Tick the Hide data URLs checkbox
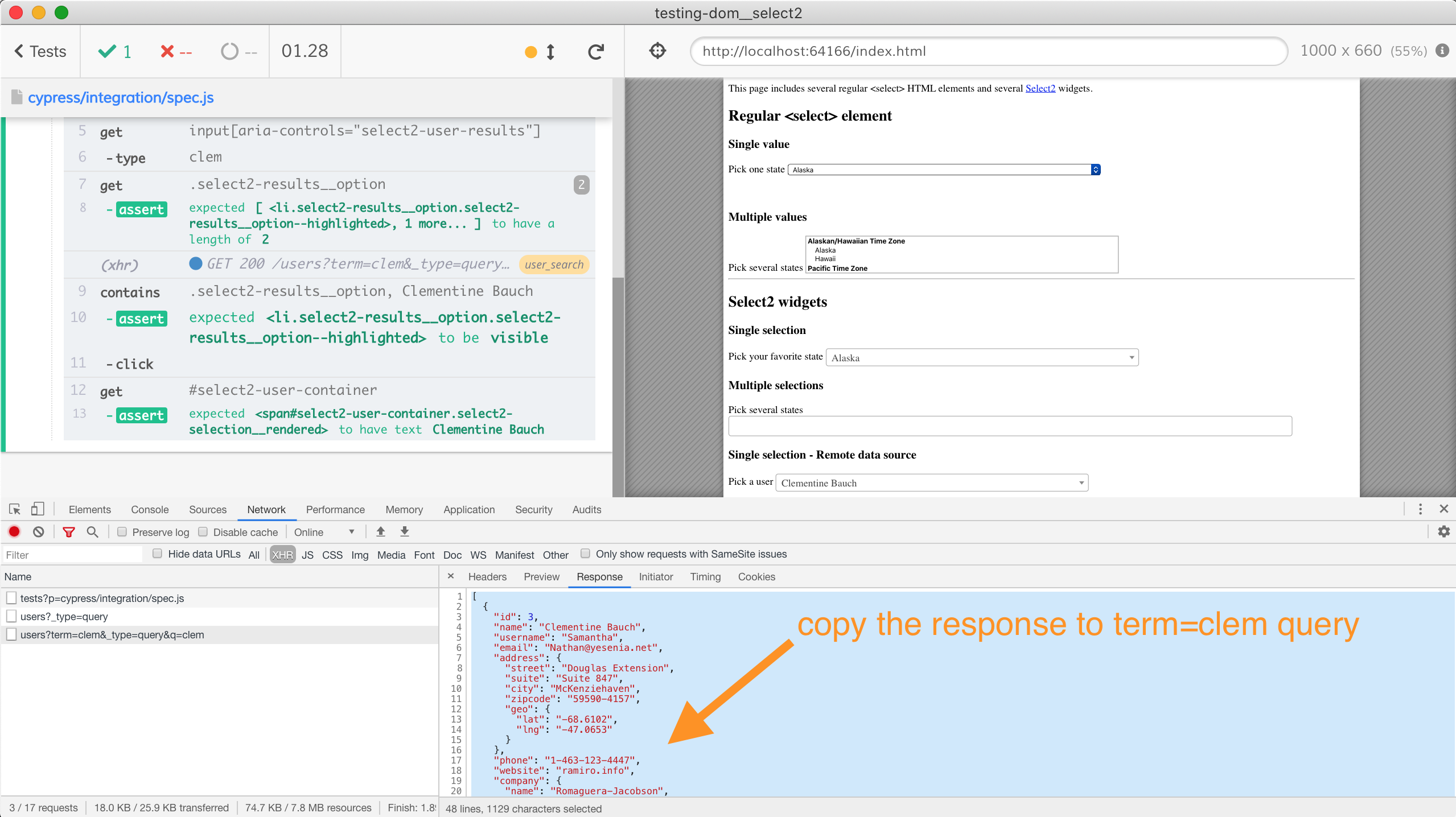This screenshot has height=817, width=1456. (158, 554)
